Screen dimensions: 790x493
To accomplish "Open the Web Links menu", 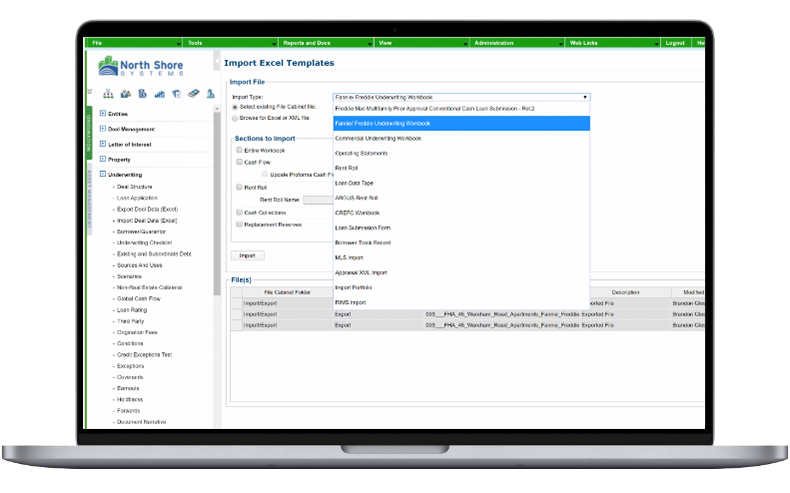I will click(x=612, y=43).
